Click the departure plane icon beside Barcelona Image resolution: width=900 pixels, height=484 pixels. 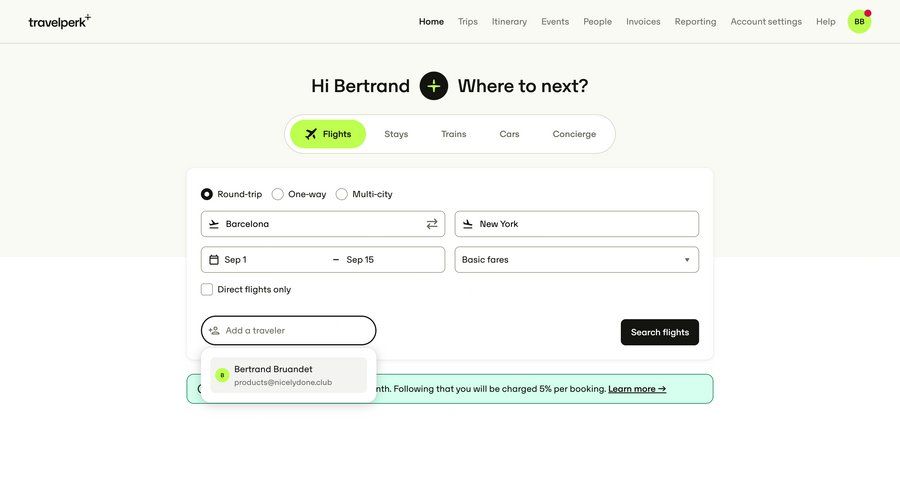pos(214,224)
